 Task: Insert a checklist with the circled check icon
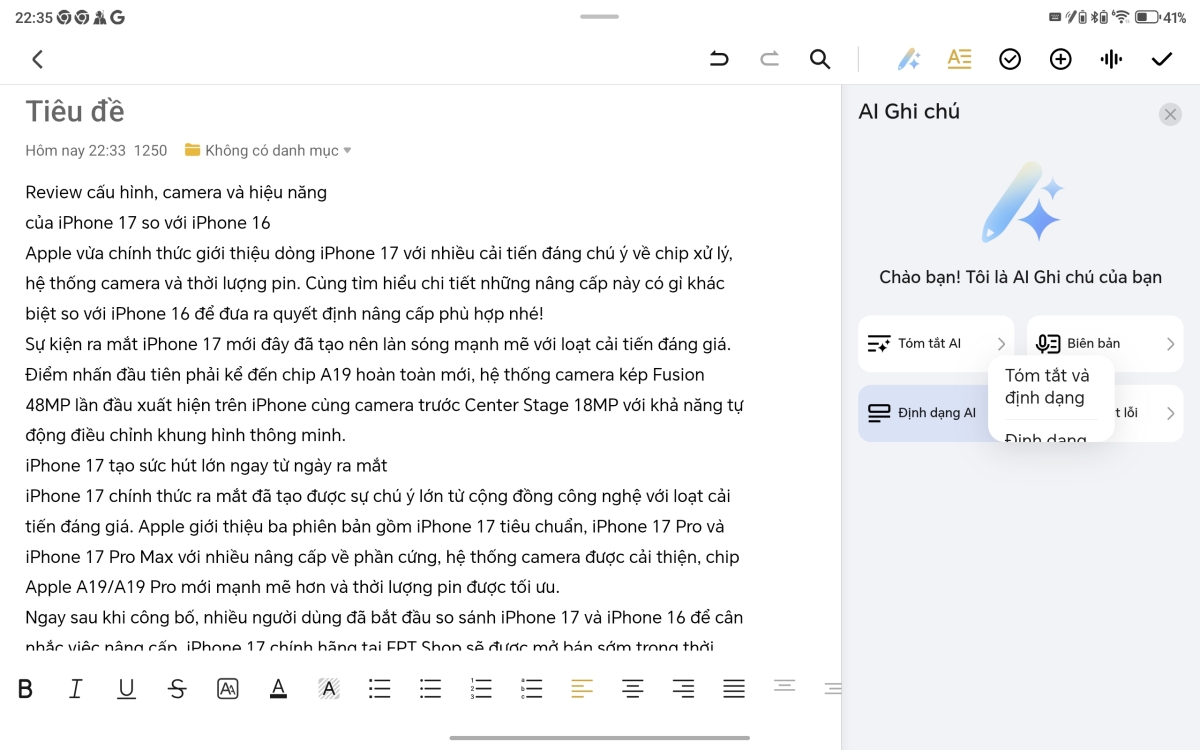pos(1010,59)
